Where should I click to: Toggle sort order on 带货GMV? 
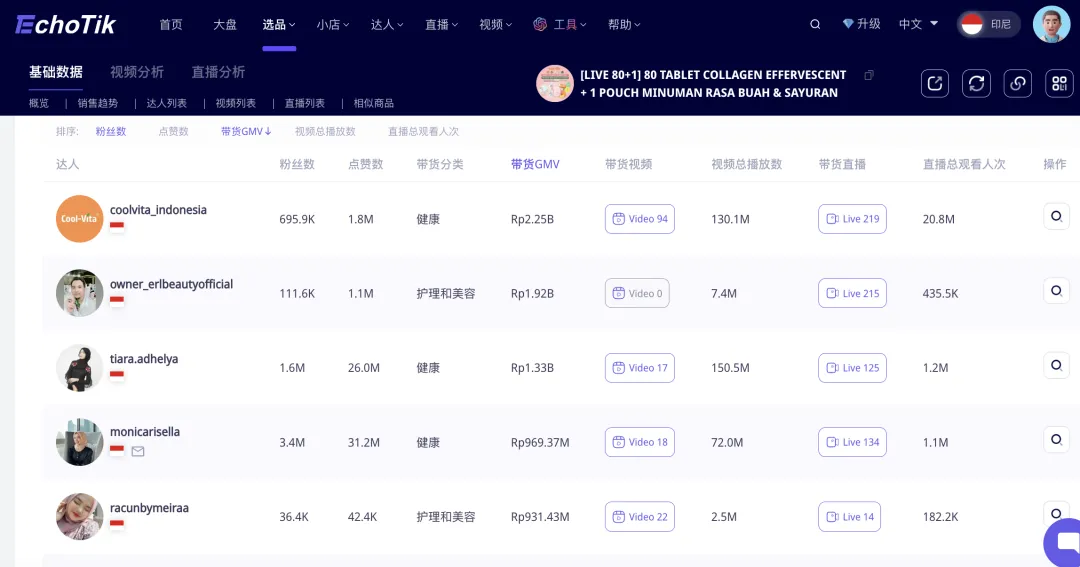(x=246, y=131)
